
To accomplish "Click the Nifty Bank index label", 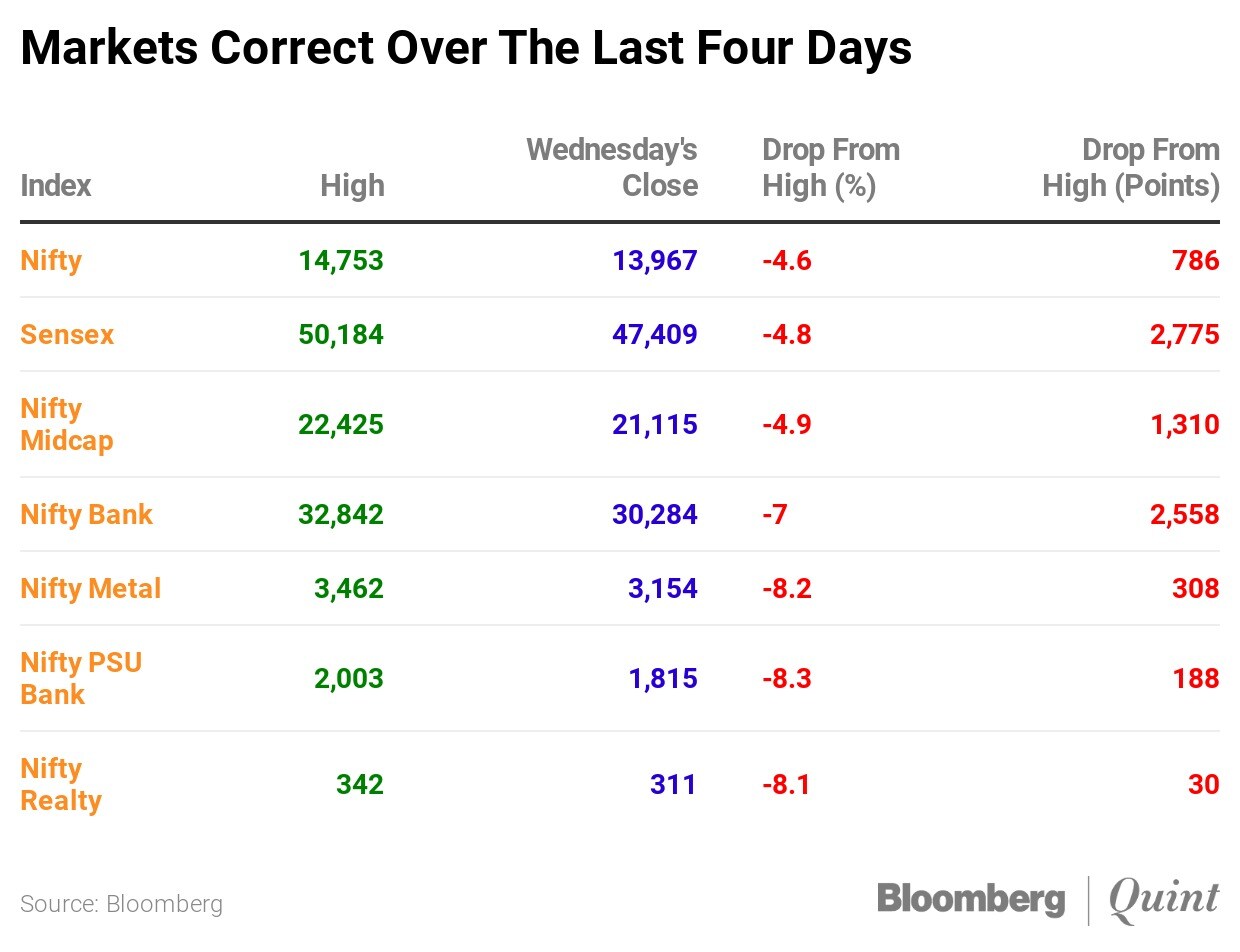I will click(x=86, y=515).
